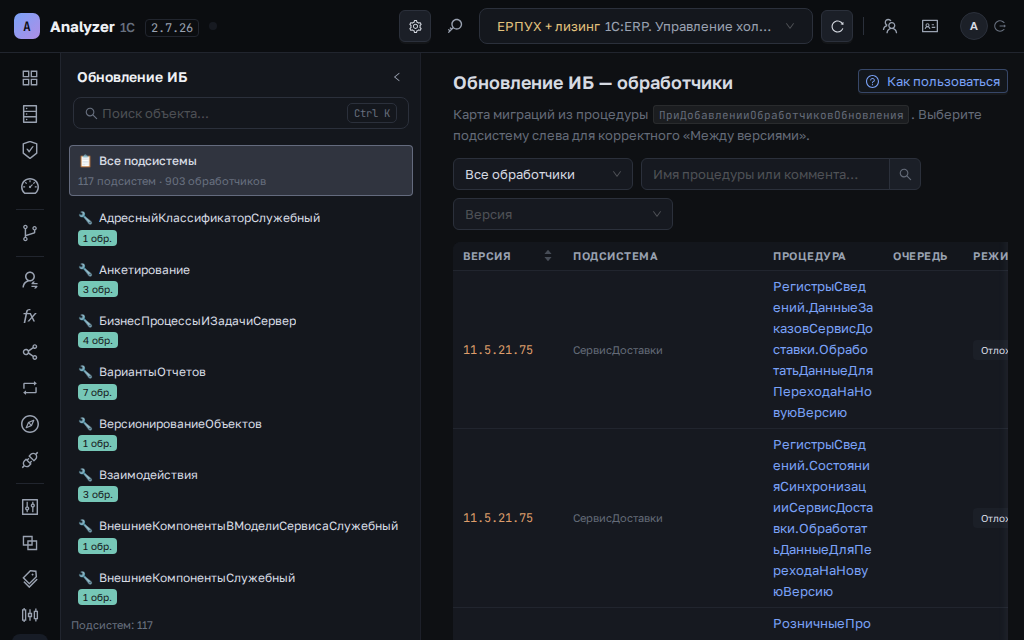
Task: Open the table list icon in sidebar
Action: click(x=30, y=114)
